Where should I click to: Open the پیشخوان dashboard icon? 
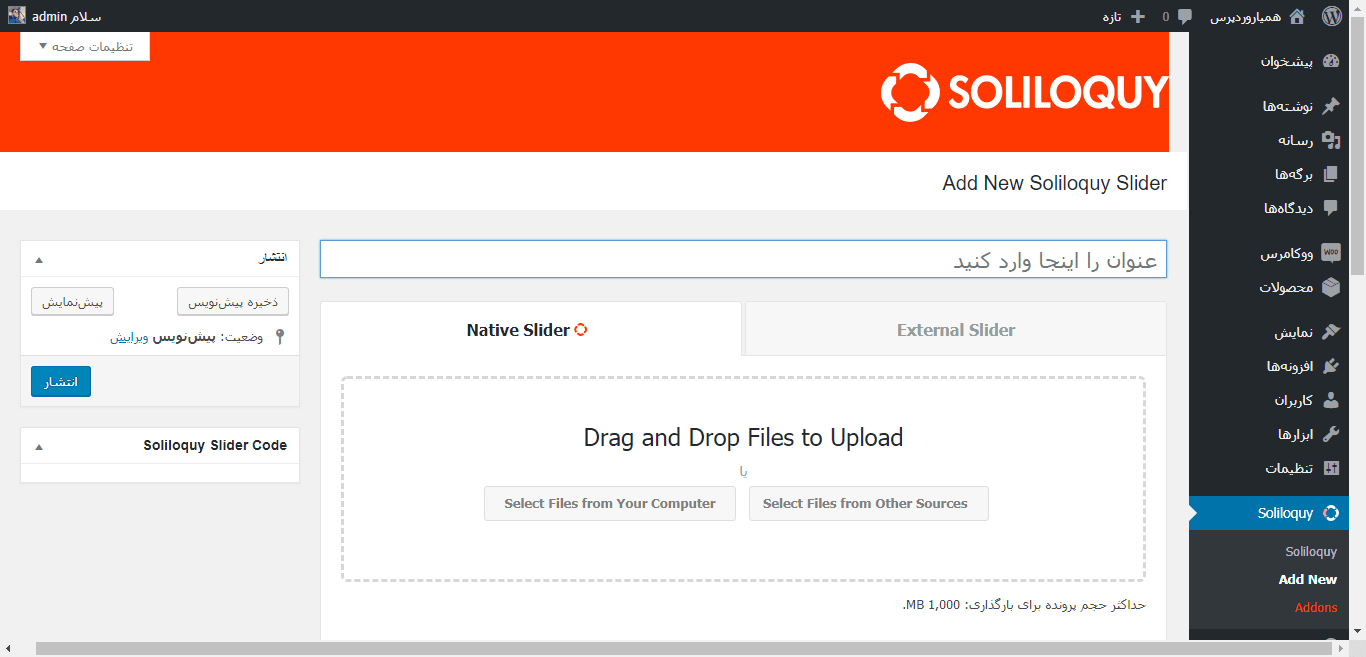(1330, 61)
